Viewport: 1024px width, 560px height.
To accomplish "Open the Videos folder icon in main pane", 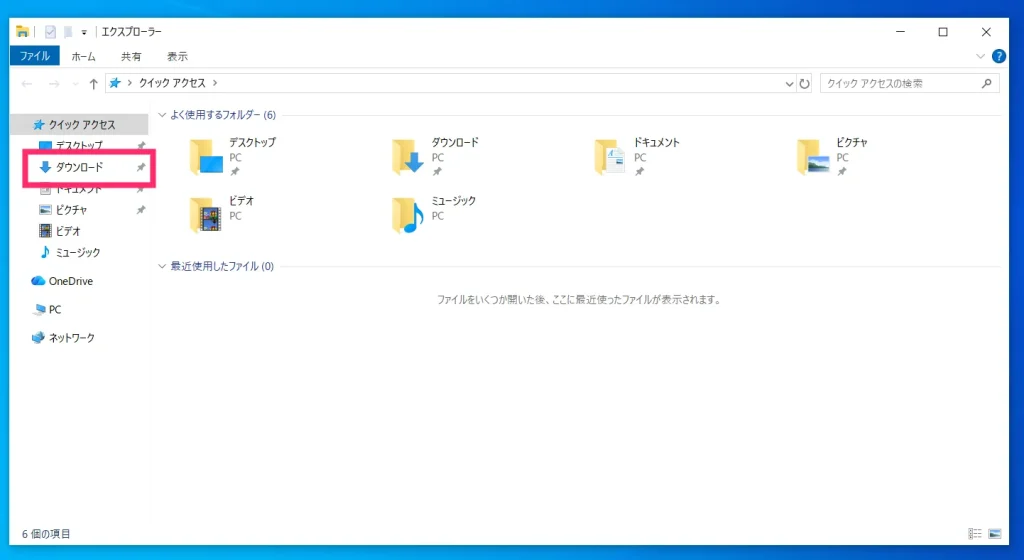I will 207,215.
